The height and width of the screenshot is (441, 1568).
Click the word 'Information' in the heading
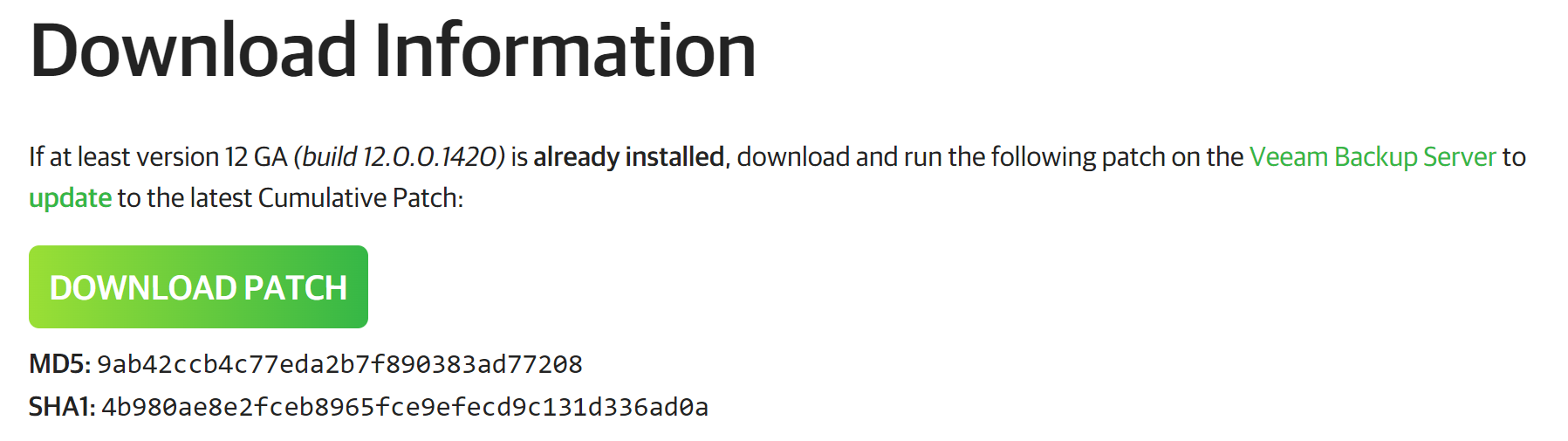(x=565, y=50)
